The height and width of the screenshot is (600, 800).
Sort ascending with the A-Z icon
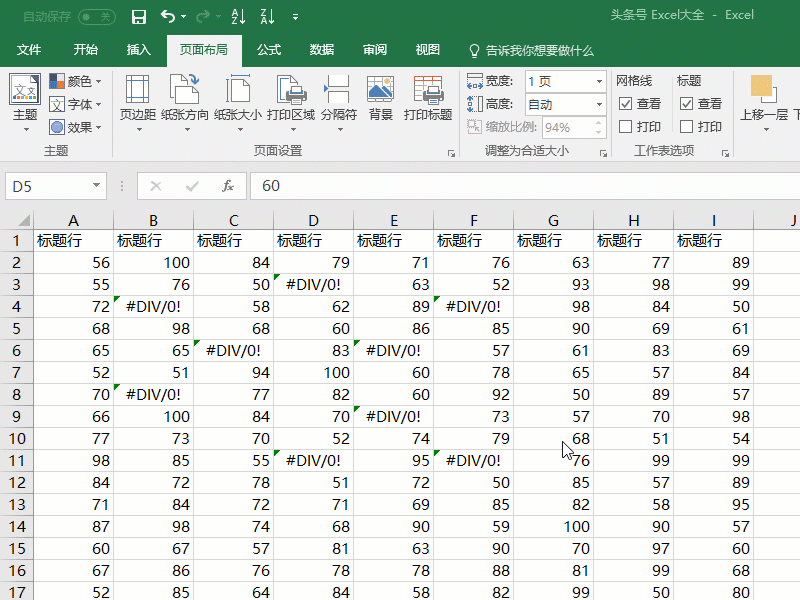coord(238,17)
